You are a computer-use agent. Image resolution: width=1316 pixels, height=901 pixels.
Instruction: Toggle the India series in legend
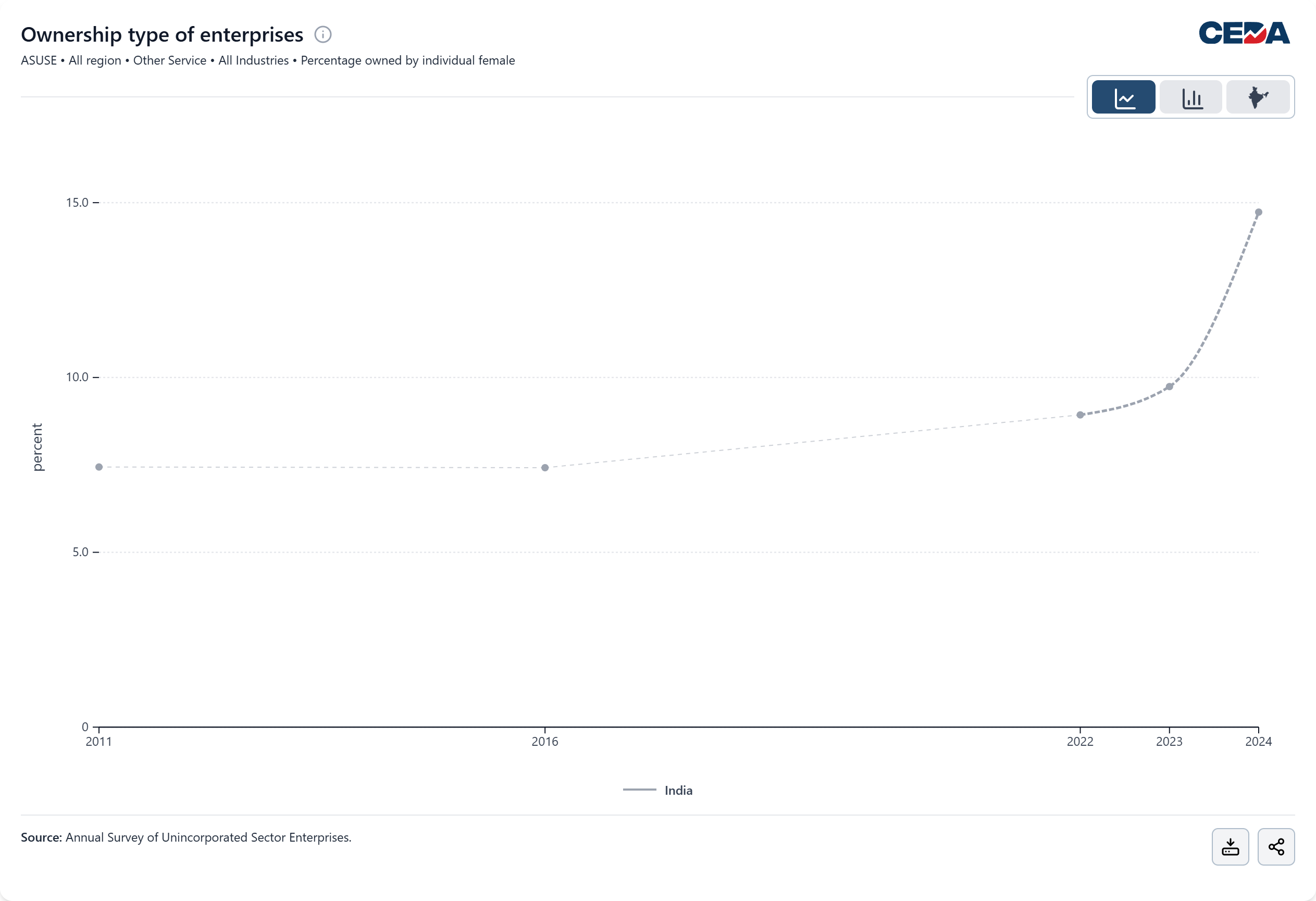tap(678, 790)
